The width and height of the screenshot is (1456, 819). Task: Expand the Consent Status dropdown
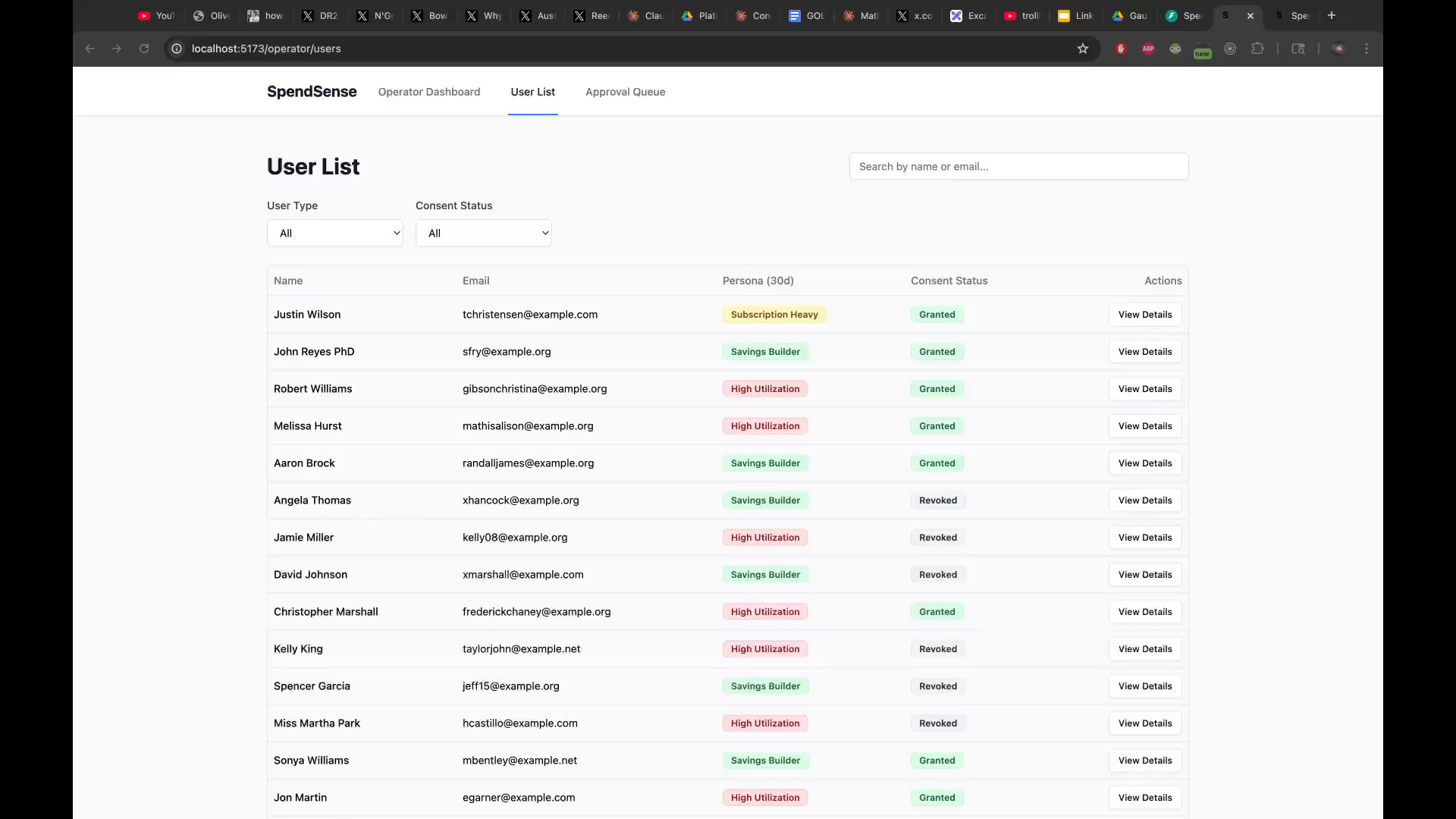pyautogui.click(x=483, y=233)
